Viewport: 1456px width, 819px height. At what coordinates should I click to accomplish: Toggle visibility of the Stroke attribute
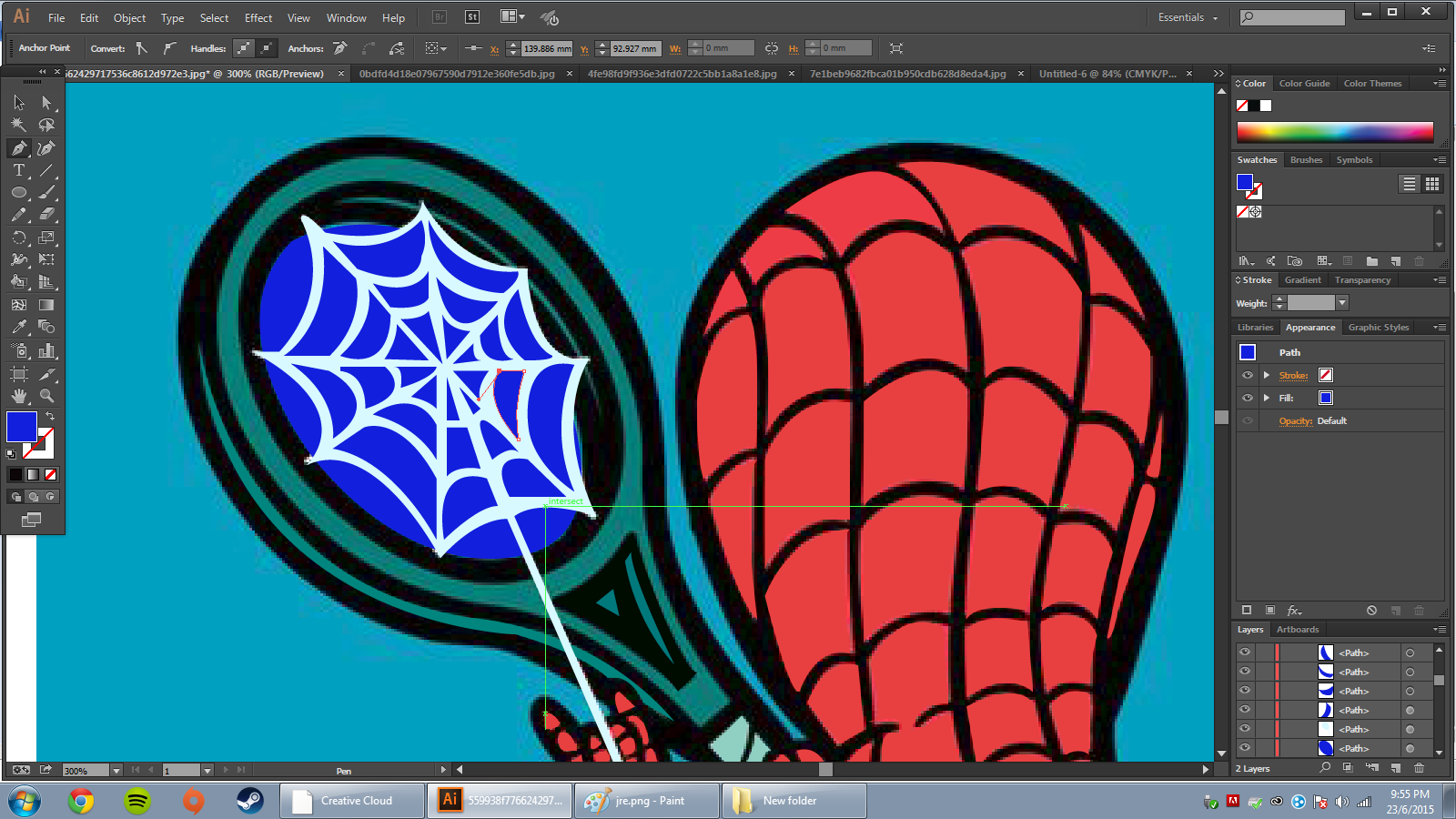coord(1247,375)
